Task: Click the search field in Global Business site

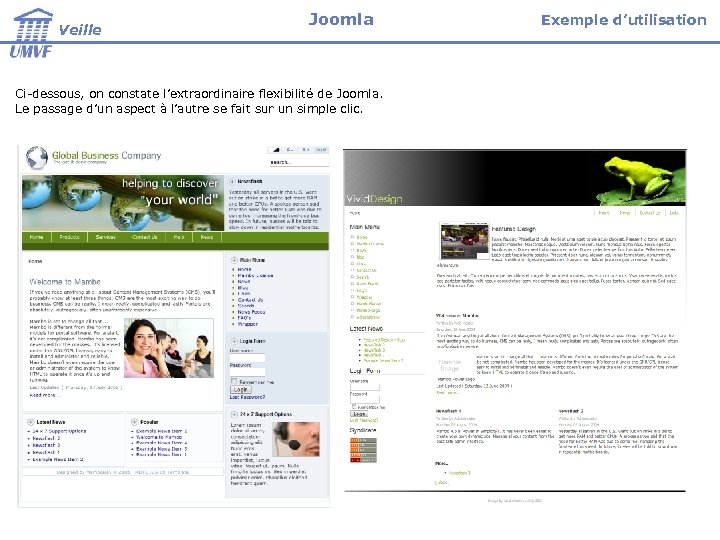Action: point(298,163)
